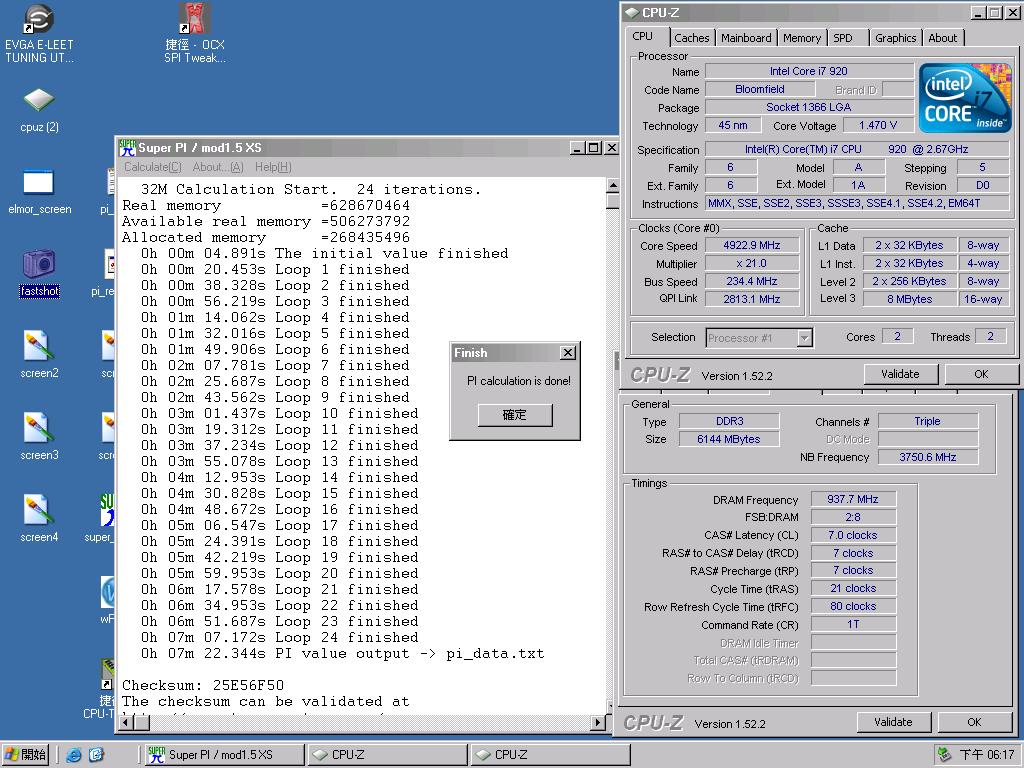1024x768 pixels.
Task: Launch Internet Explorer from quick launch
Action: click(x=74, y=755)
